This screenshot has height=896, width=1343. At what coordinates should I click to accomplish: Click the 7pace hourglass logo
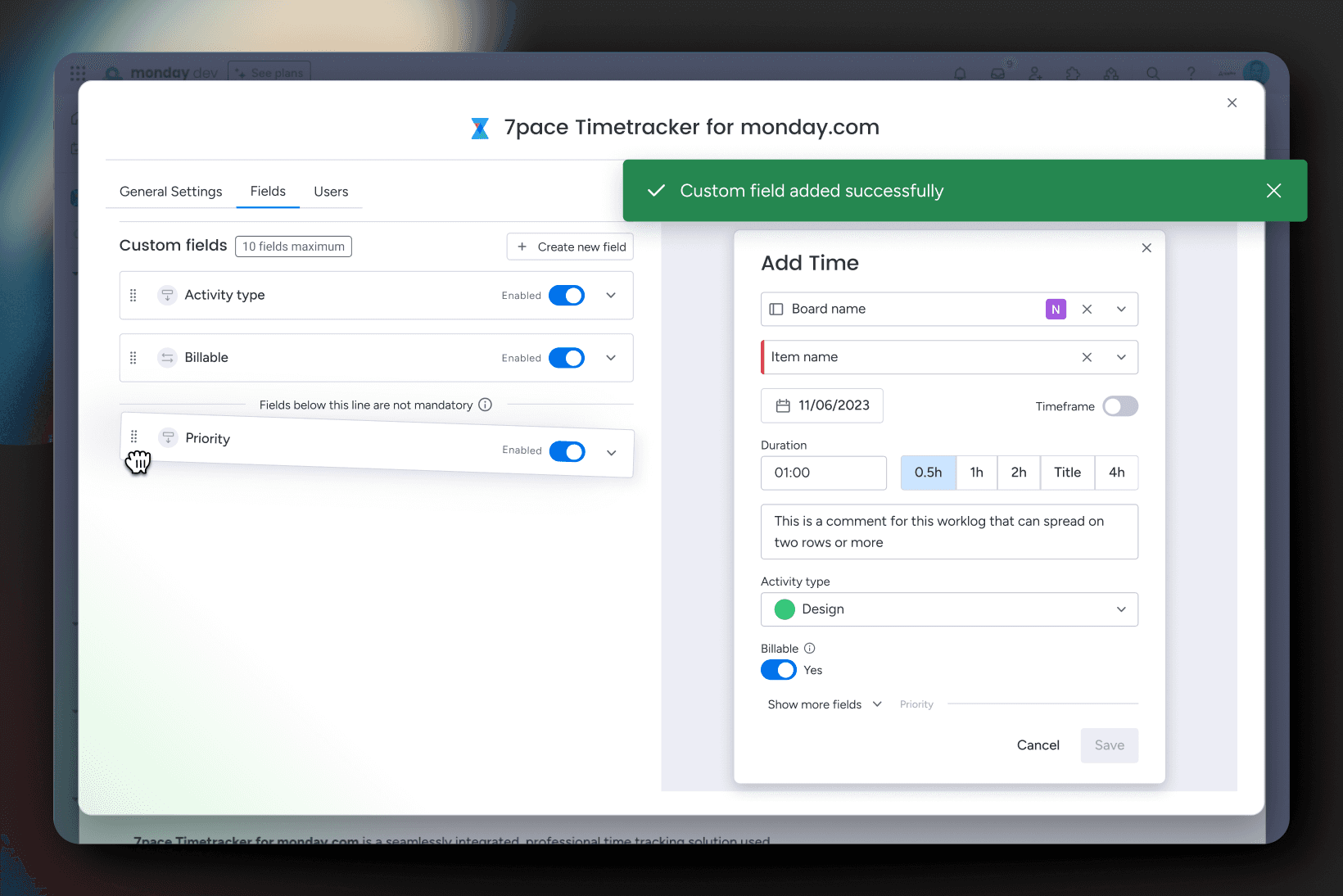pyautogui.click(x=480, y=128)
